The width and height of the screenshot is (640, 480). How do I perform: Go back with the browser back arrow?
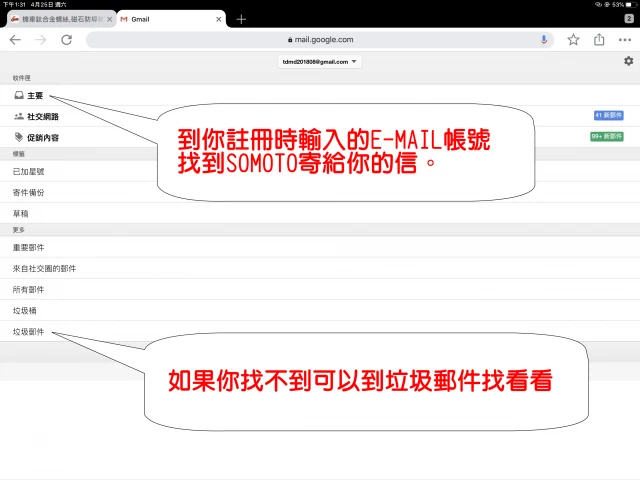[15, 40]
